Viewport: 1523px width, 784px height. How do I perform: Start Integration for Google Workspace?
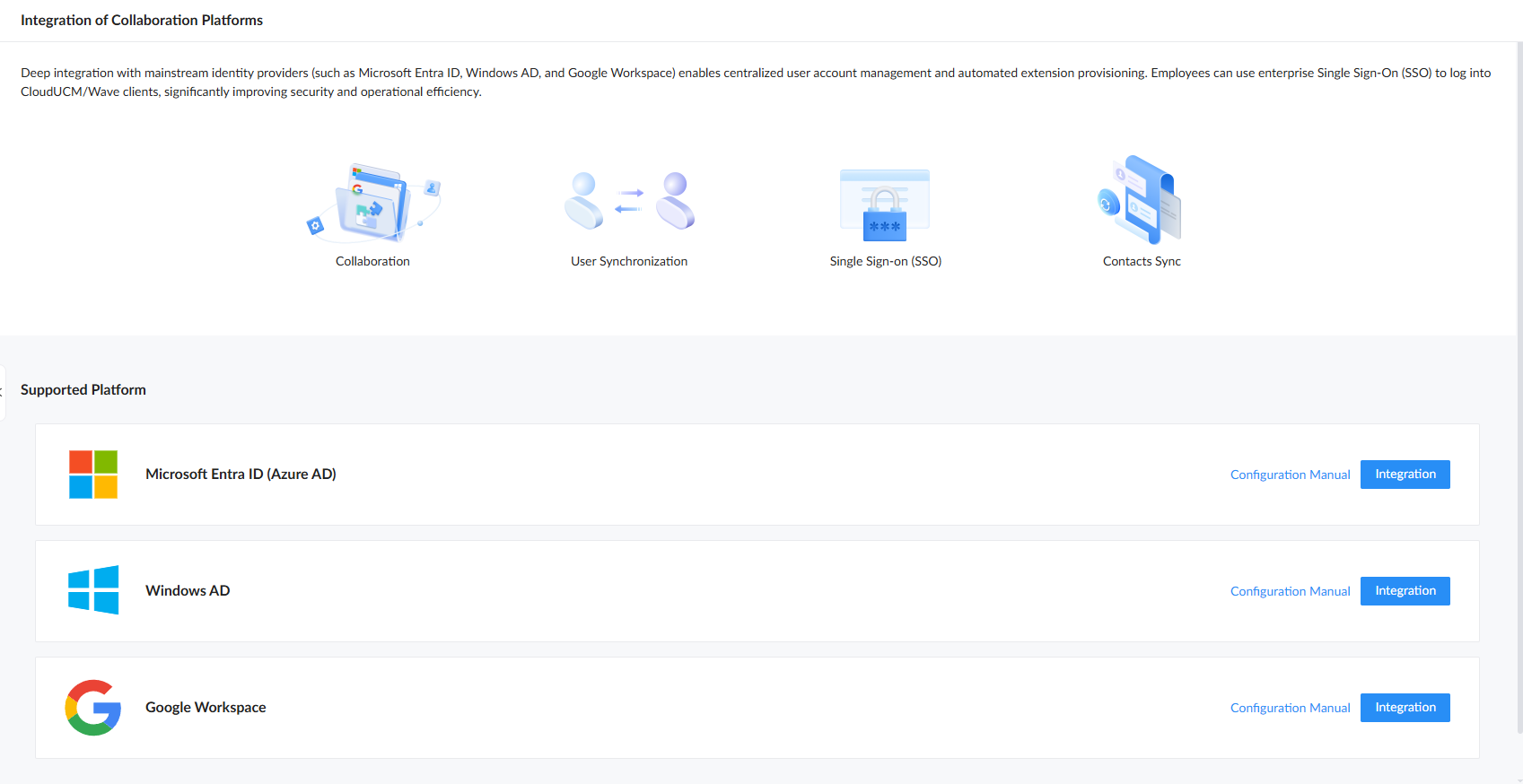point(1405,708)
